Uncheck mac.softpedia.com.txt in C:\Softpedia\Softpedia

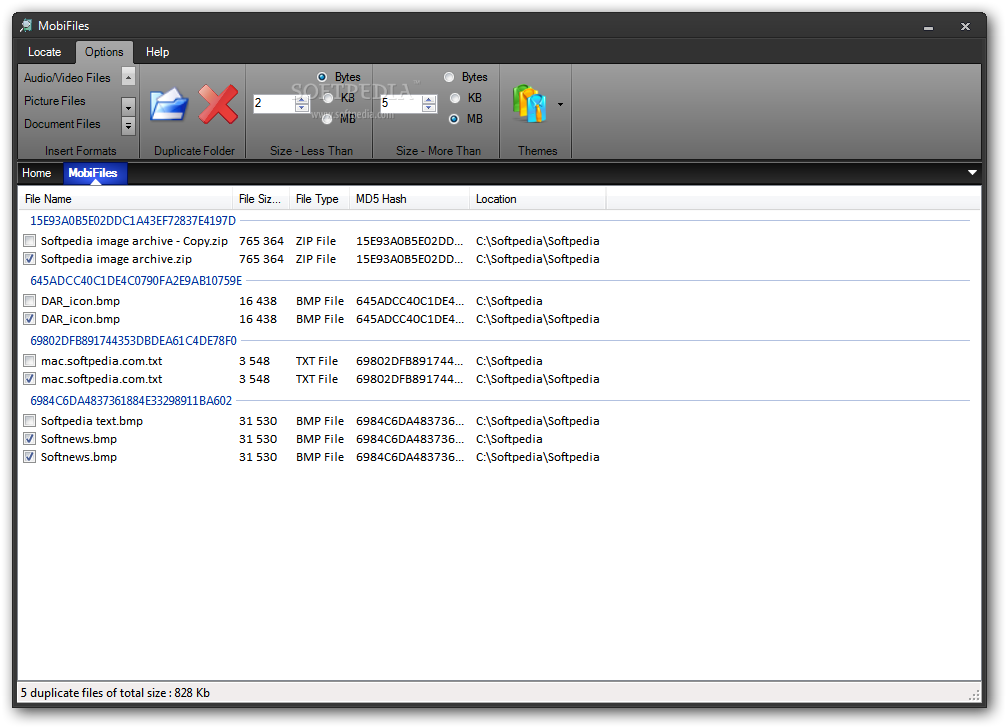tap(30, 379)
